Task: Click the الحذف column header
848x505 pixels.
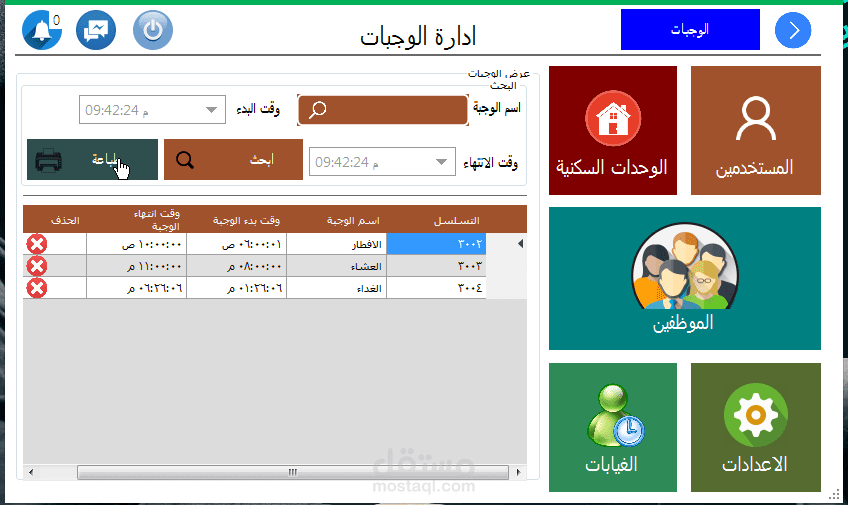Action: pyautogui.click(x=55, y=220)
